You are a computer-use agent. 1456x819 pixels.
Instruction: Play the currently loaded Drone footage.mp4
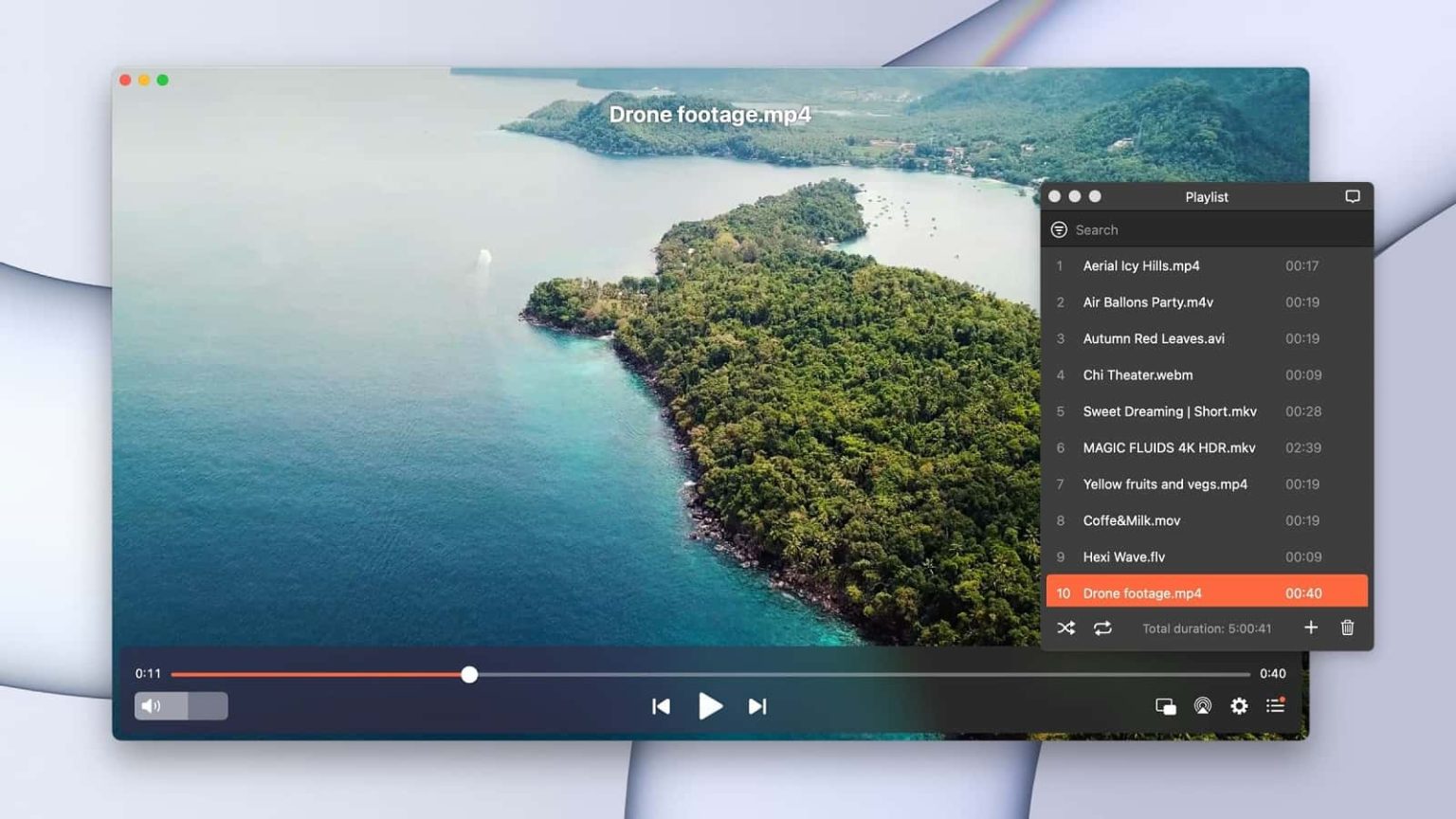click(x=710, y=706)
